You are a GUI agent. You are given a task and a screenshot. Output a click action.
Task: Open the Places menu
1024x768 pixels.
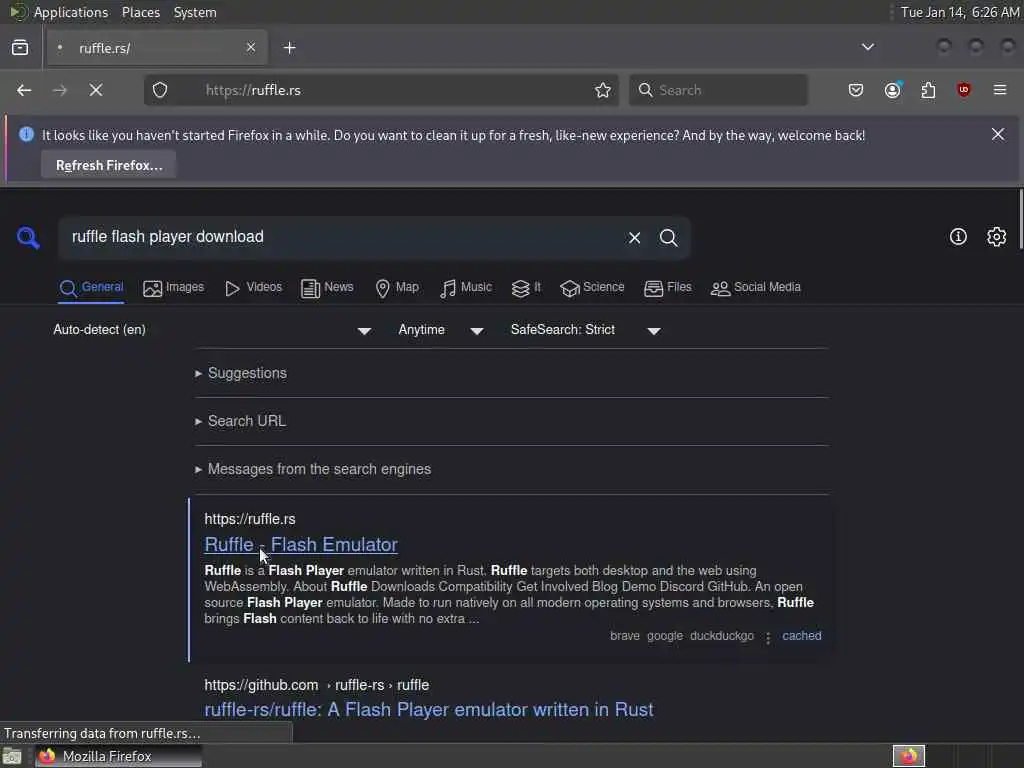pos(140,12)
